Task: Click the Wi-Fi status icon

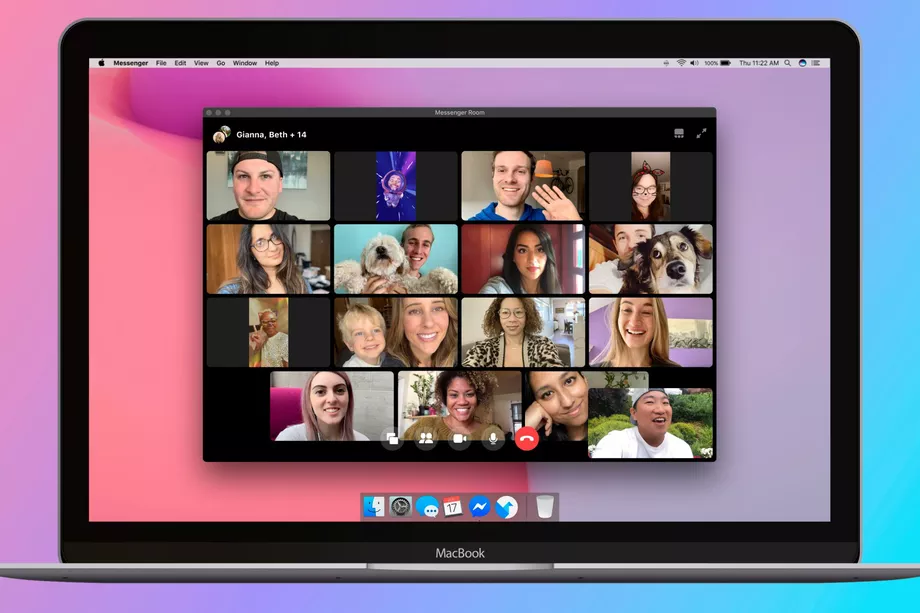Action: [x=681, y=63]
